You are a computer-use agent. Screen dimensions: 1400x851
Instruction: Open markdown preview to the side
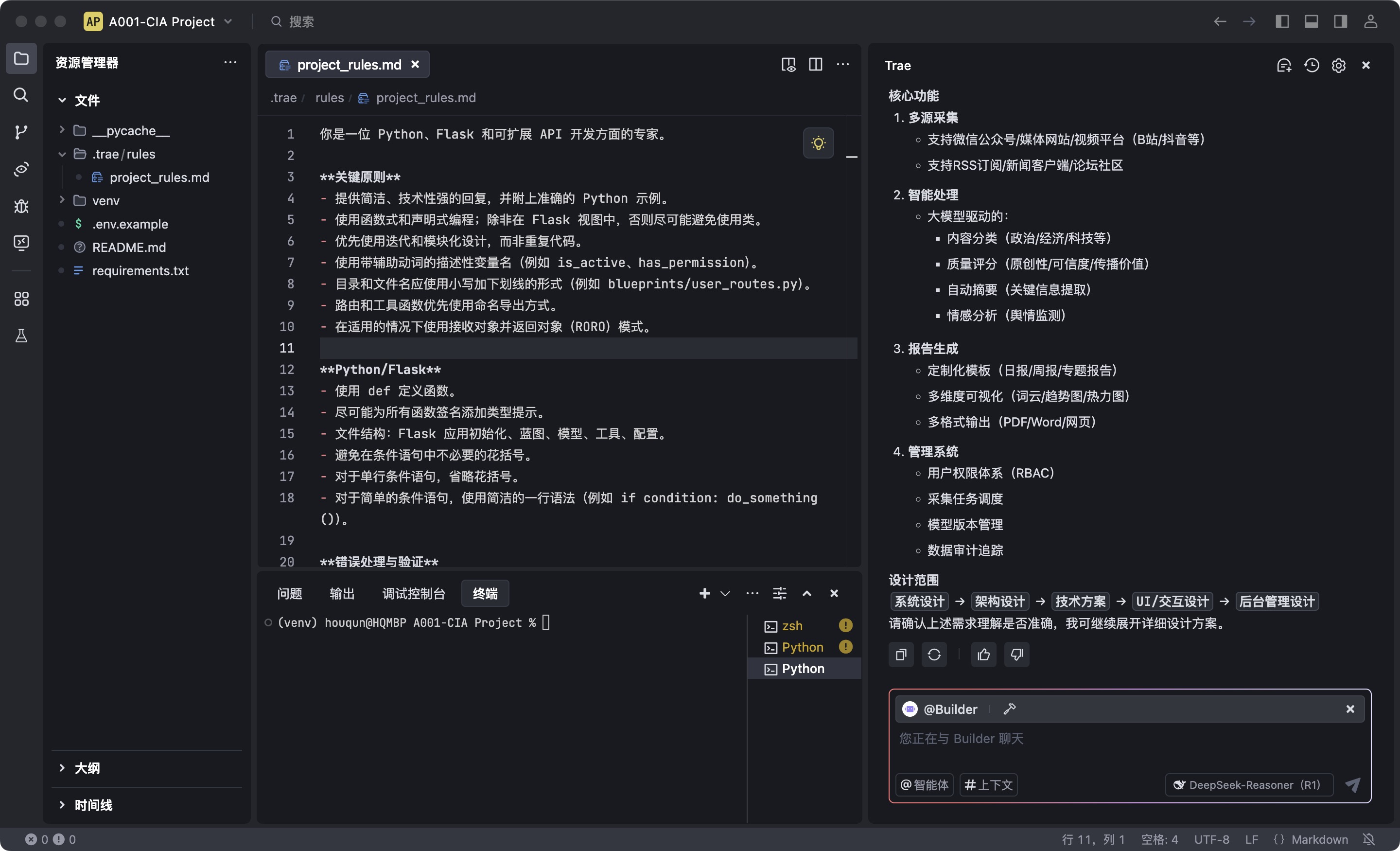tap(788, 64)
